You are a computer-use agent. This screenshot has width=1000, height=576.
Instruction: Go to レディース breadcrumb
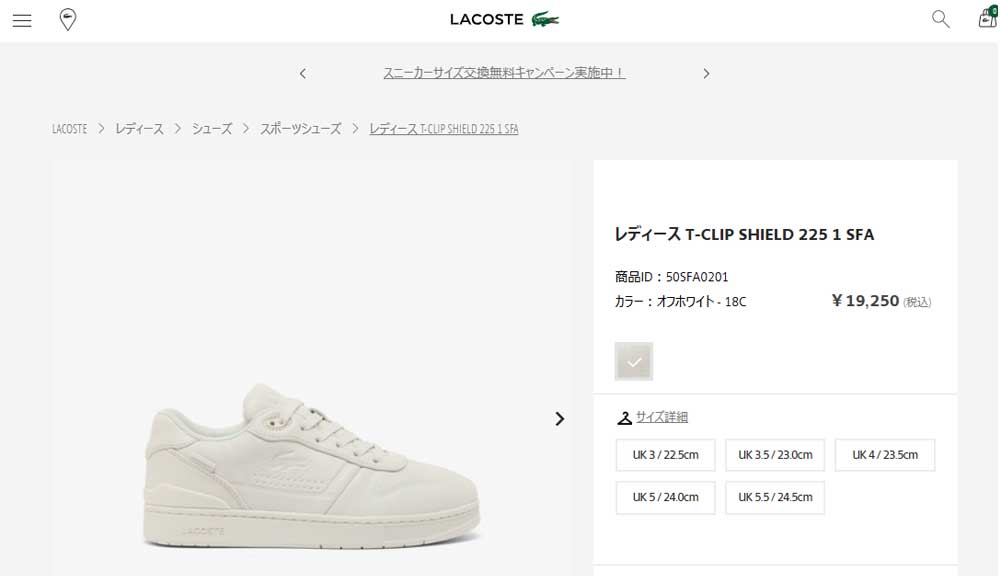coord(139,129)
